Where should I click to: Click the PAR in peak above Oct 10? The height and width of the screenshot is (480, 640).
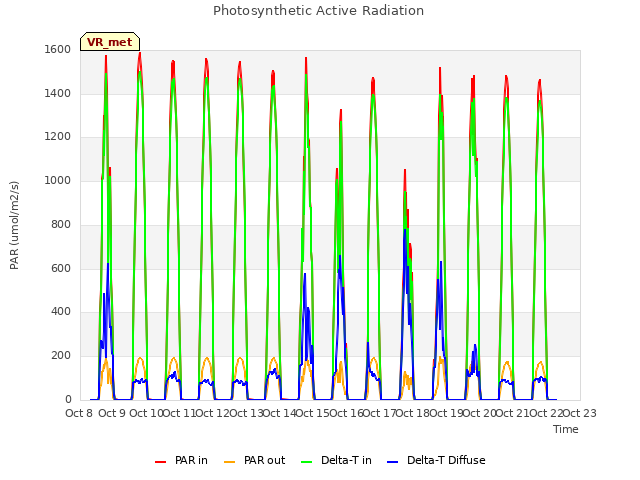coord(140,53)
